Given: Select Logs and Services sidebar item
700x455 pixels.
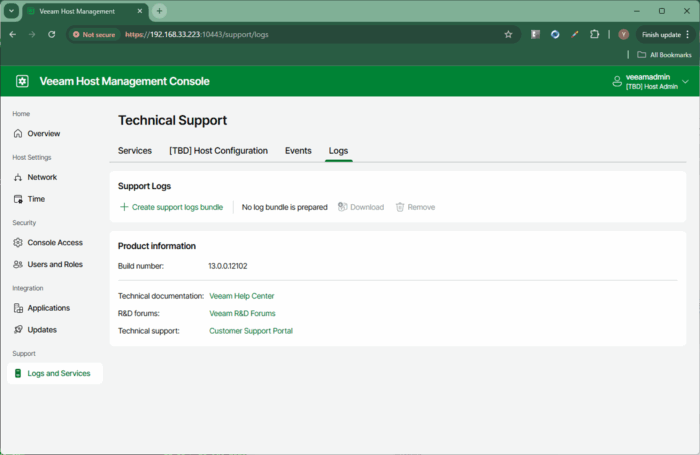Looking at the screenshot, I should [x=55, y=373].
